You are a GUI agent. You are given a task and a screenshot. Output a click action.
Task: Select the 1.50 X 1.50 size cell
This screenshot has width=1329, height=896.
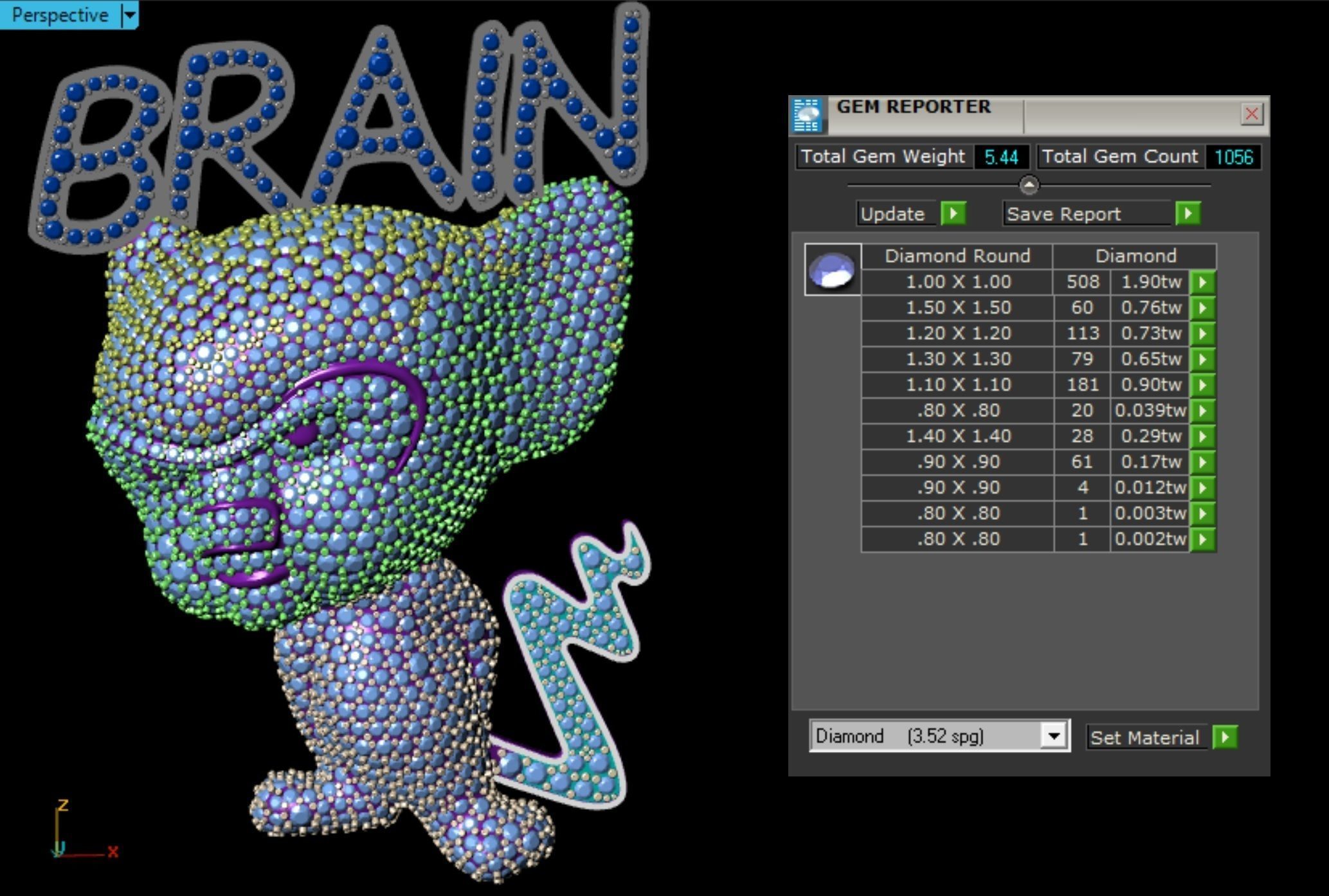[957, 308]
